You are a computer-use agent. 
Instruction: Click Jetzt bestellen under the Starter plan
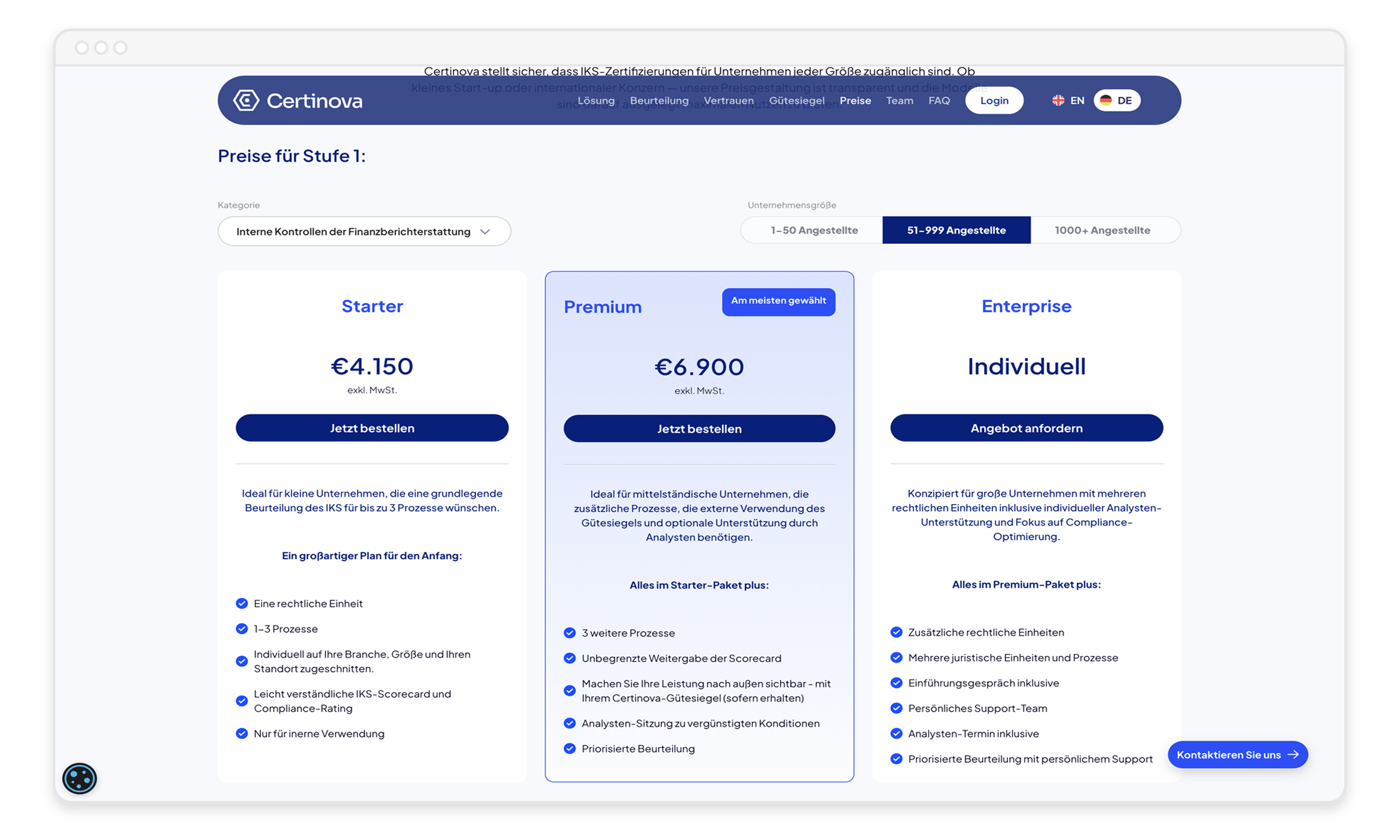372,428
